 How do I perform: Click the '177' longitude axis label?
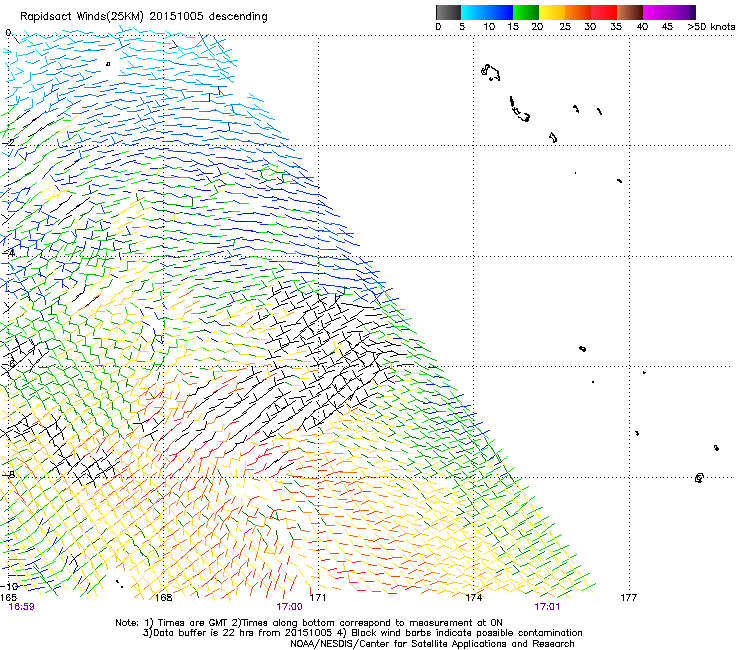pos(629,598)
